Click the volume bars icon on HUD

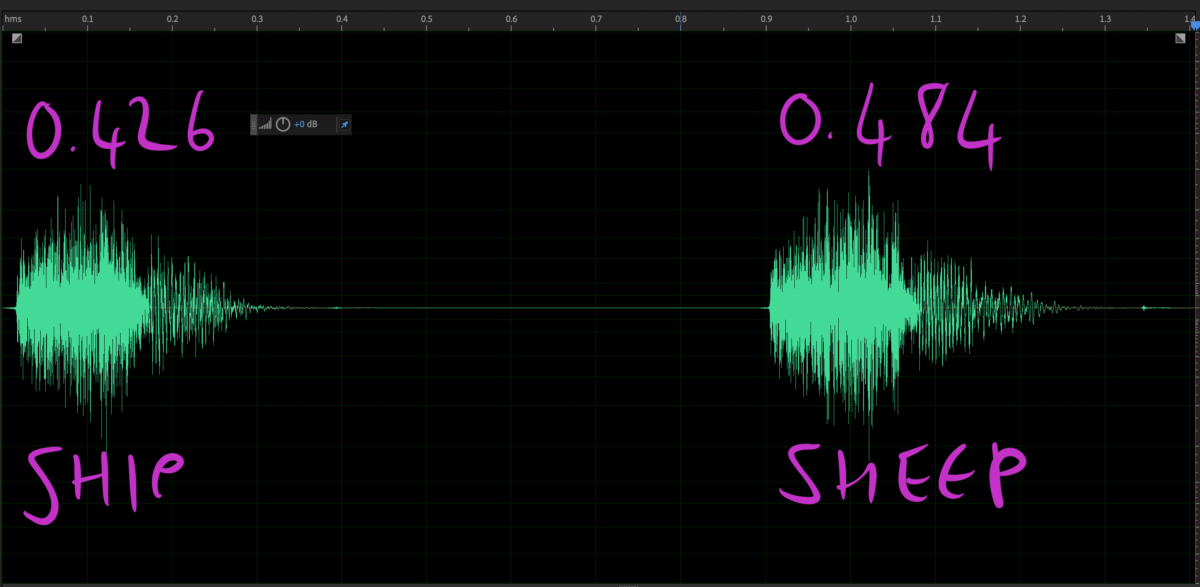point(265,124)
